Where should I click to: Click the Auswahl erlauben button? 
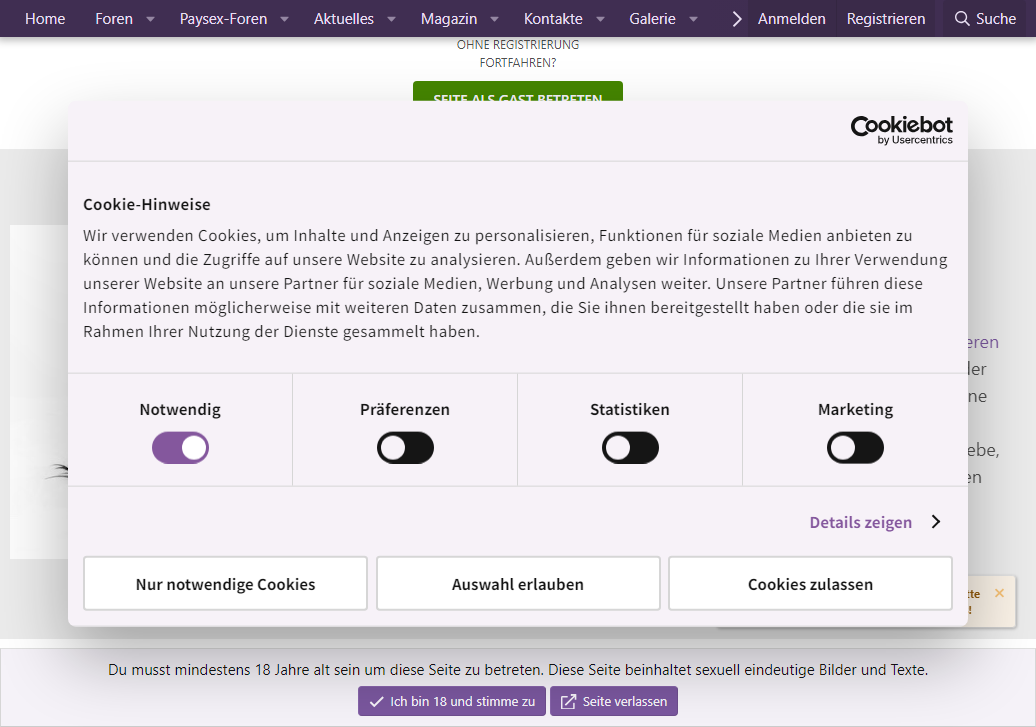tap(518, 584)
